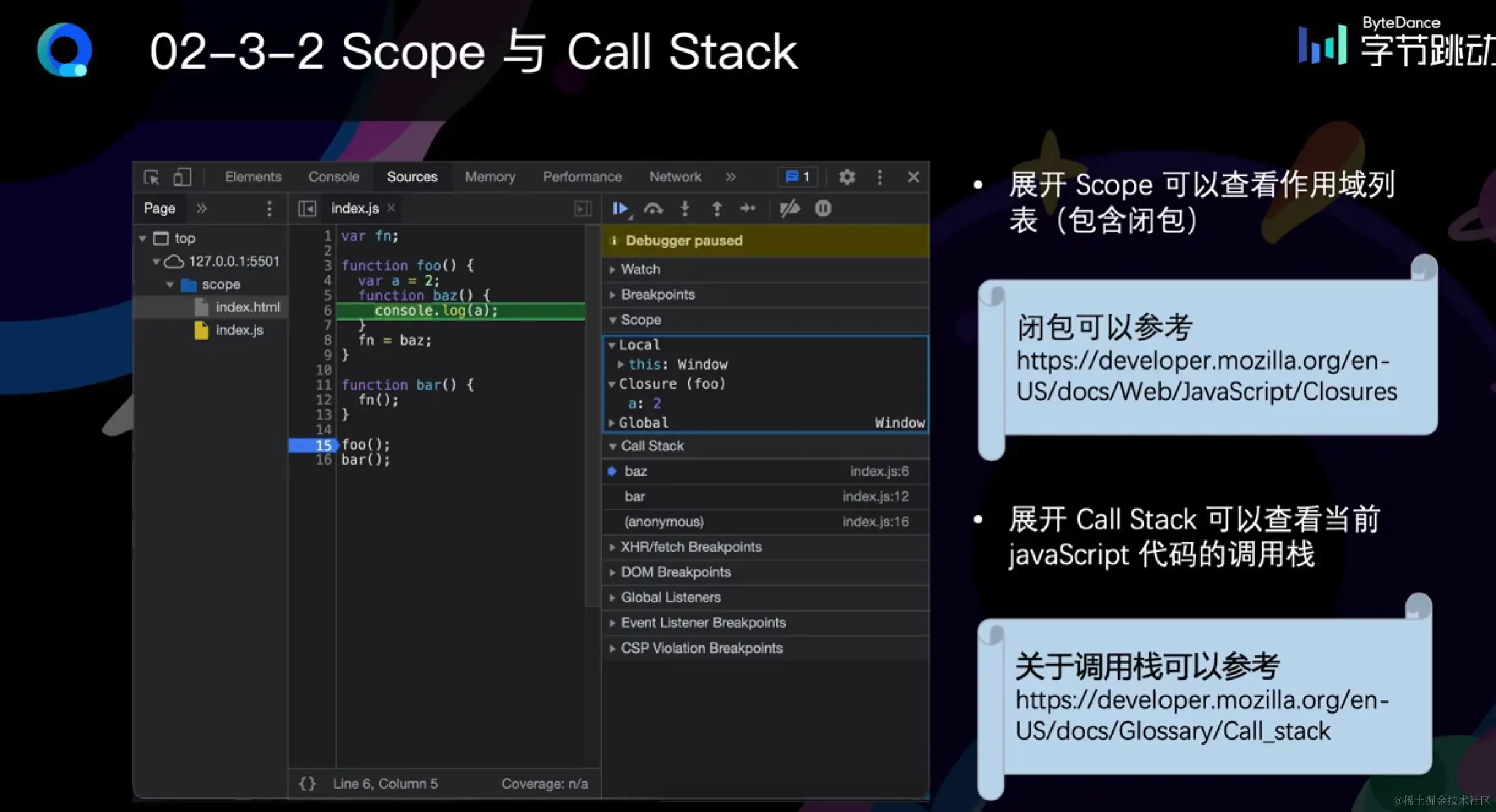Image resolution: width=1496 pixels, height=812 pixels.
Task: Open index.html in file tree
Action: pyautogui.click(x=247, y=307)
